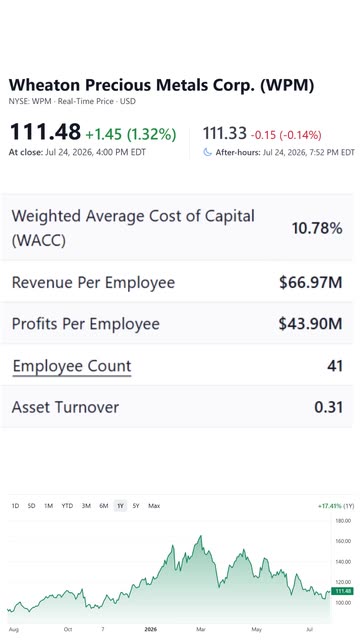The image size is (360, 640).
Task: Choose the 3M chart period
Action: 86,506
